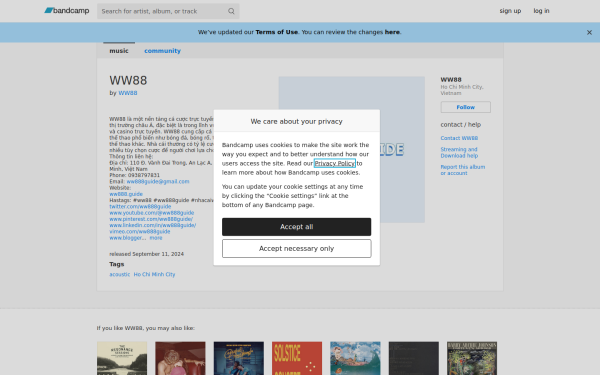Click the Accept all cookies button
The image size is (600, 375).
(x=297, y=227)
